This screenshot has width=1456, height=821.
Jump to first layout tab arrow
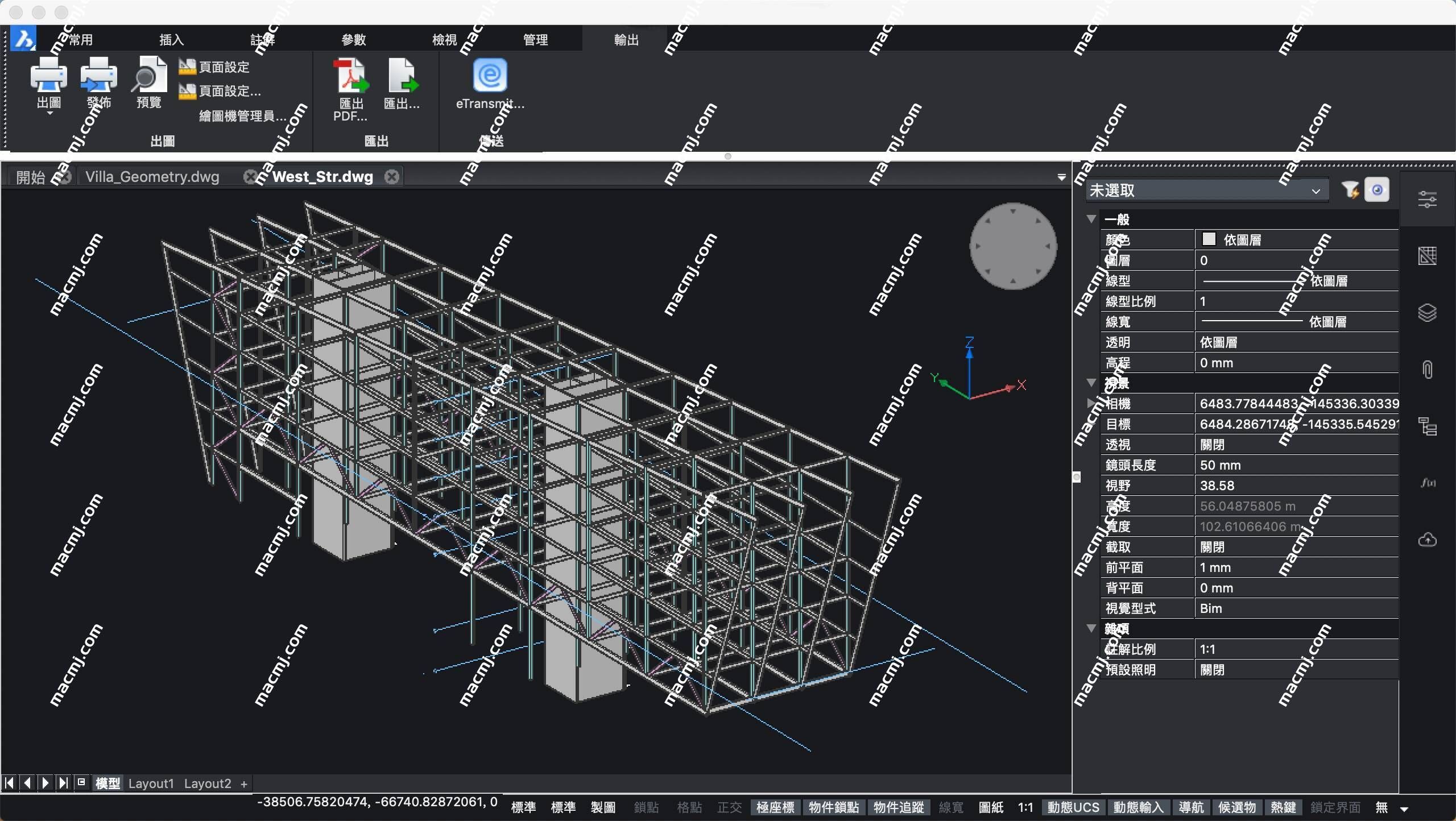(x=9, y=783)
